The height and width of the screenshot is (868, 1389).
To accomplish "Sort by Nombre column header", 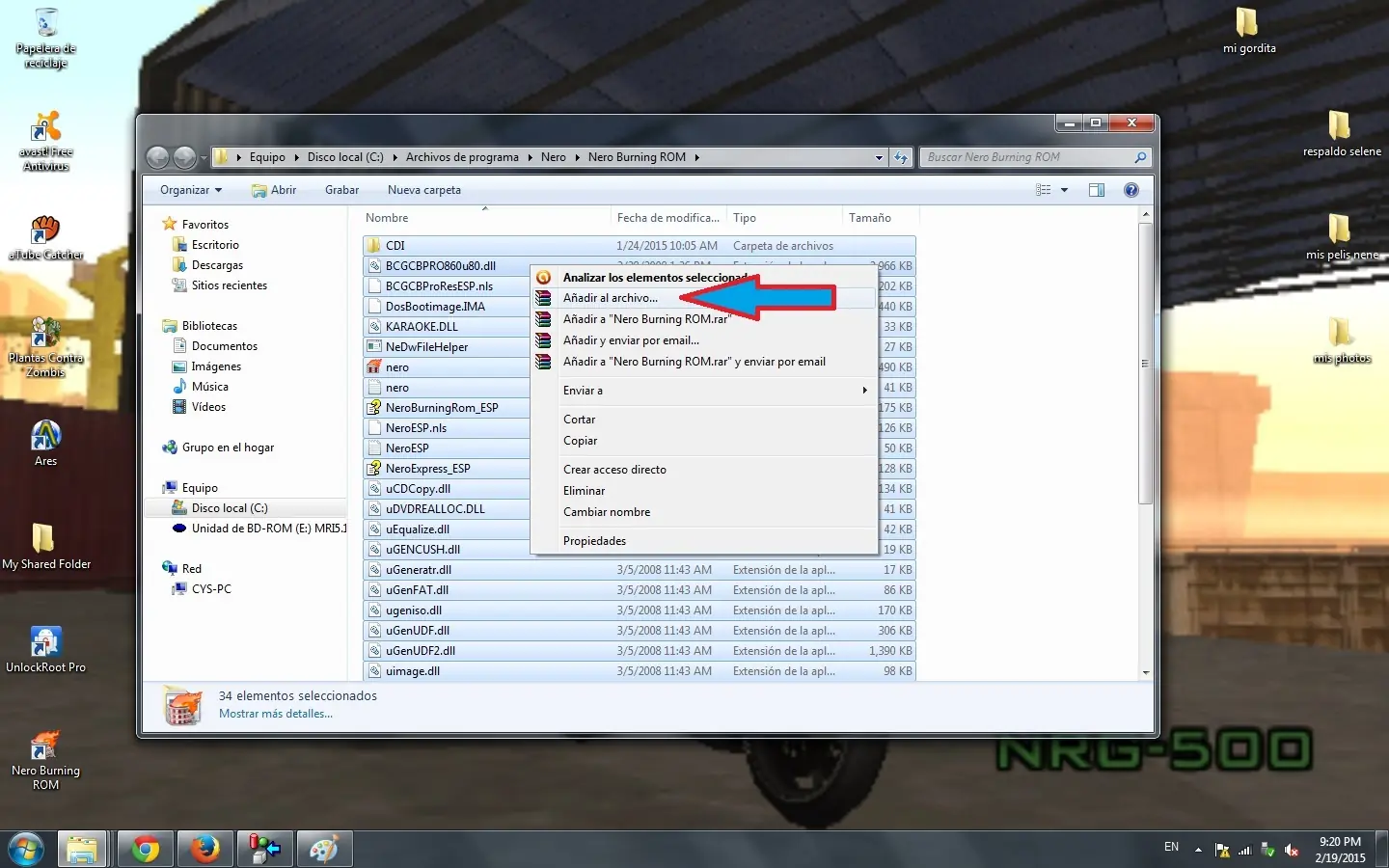I will 485,218.
